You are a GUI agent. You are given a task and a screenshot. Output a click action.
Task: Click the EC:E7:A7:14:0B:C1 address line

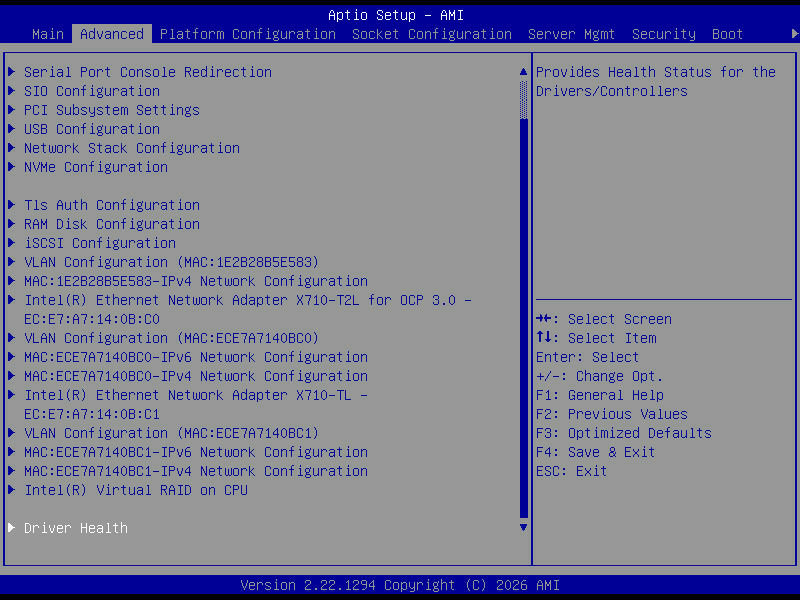pyautogui.click(x=92, y=414)
